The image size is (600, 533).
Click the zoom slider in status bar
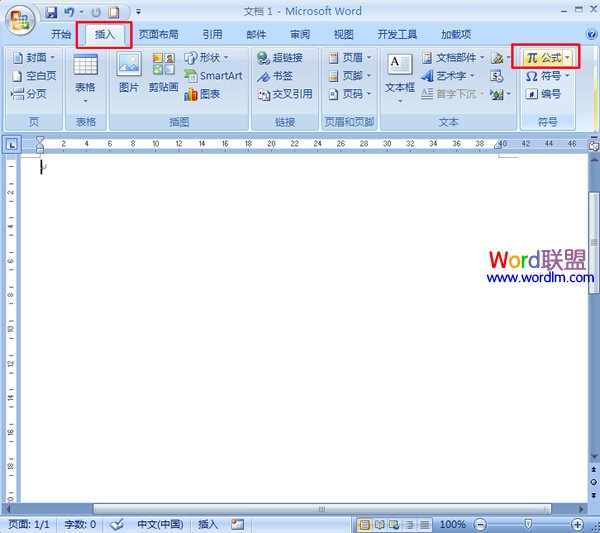(528, 524)
